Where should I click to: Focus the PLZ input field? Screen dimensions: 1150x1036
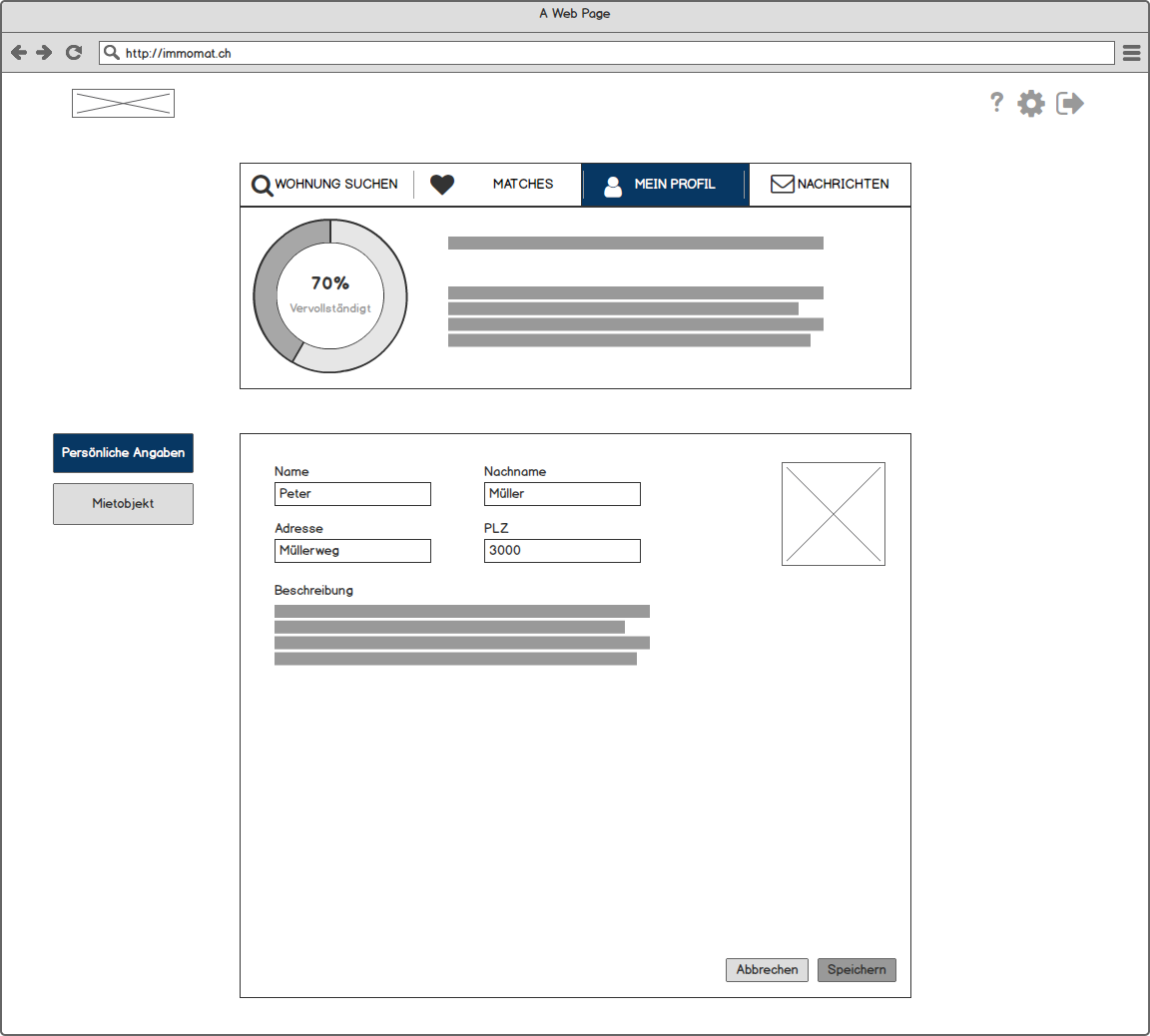[x=562, y=551]
